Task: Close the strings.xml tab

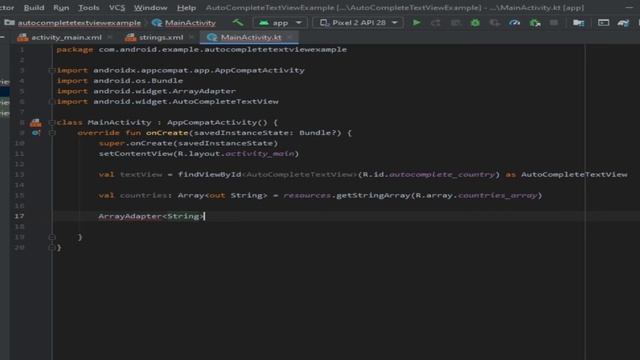Action: [191, 37]
